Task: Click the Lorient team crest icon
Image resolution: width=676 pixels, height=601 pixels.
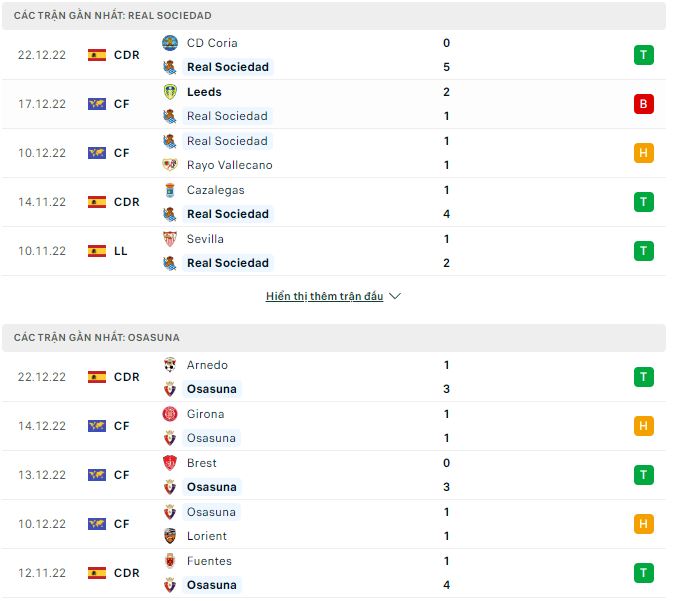Action: click(170, 536)
